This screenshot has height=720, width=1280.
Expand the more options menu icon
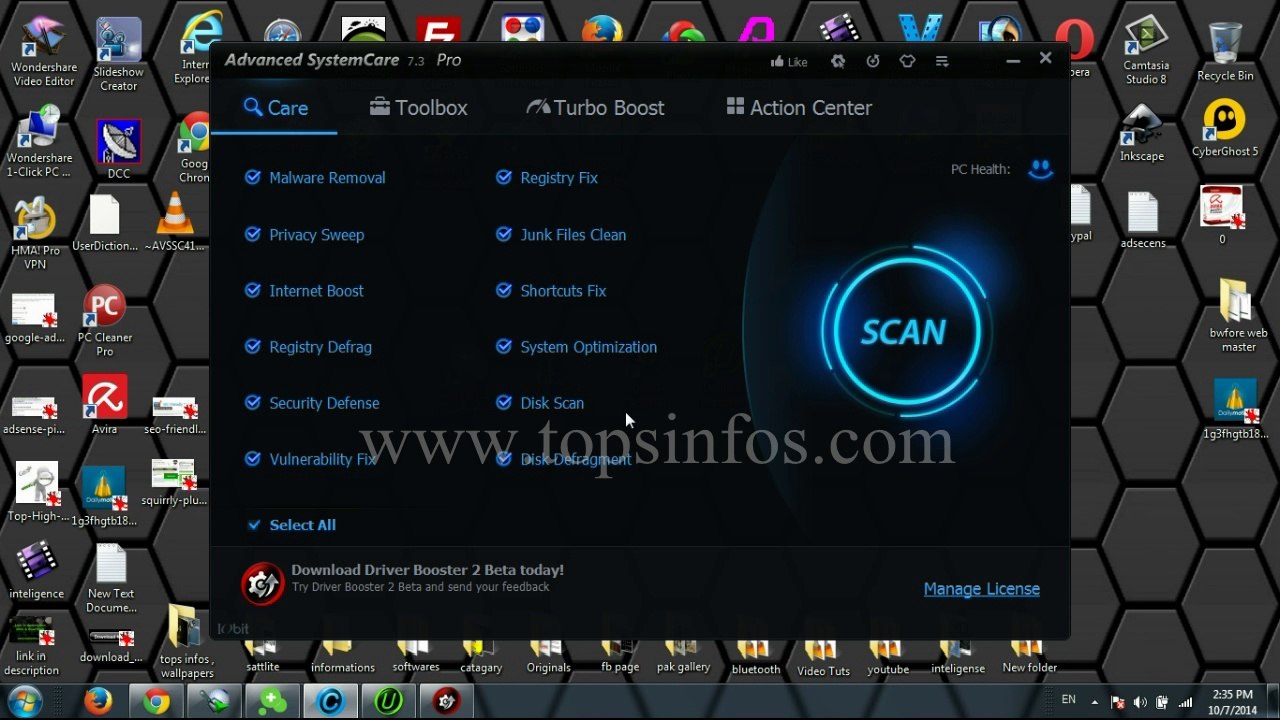[942, 61]
